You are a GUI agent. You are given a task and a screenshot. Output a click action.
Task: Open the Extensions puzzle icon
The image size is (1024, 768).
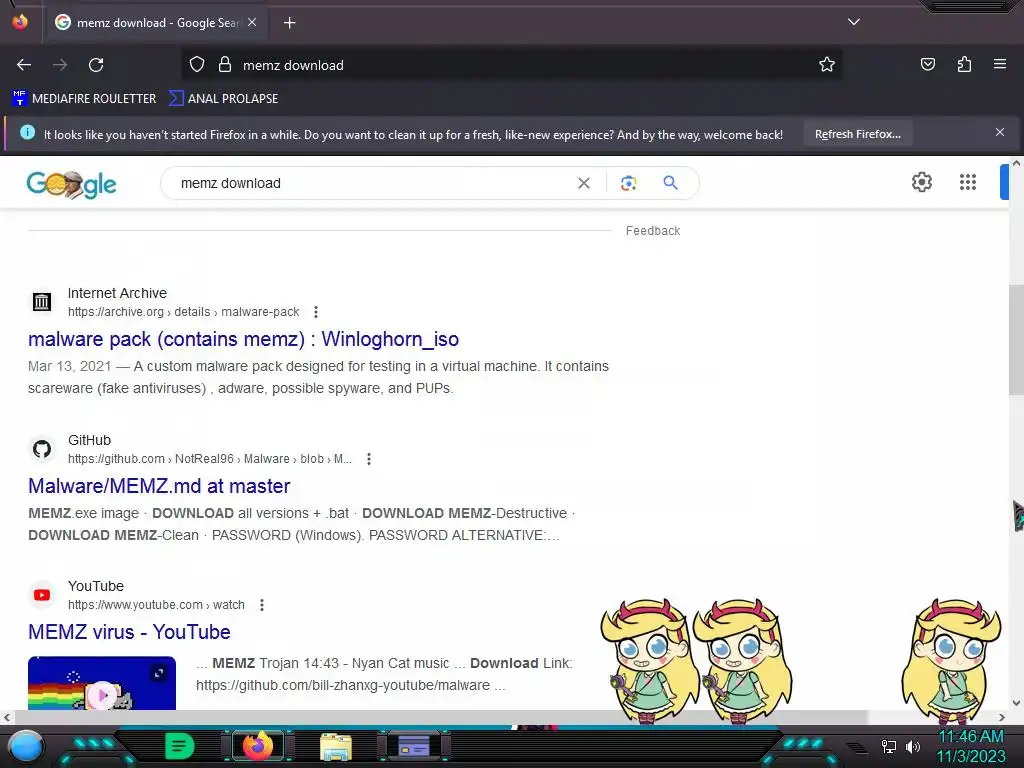click(x=964, y=64)
